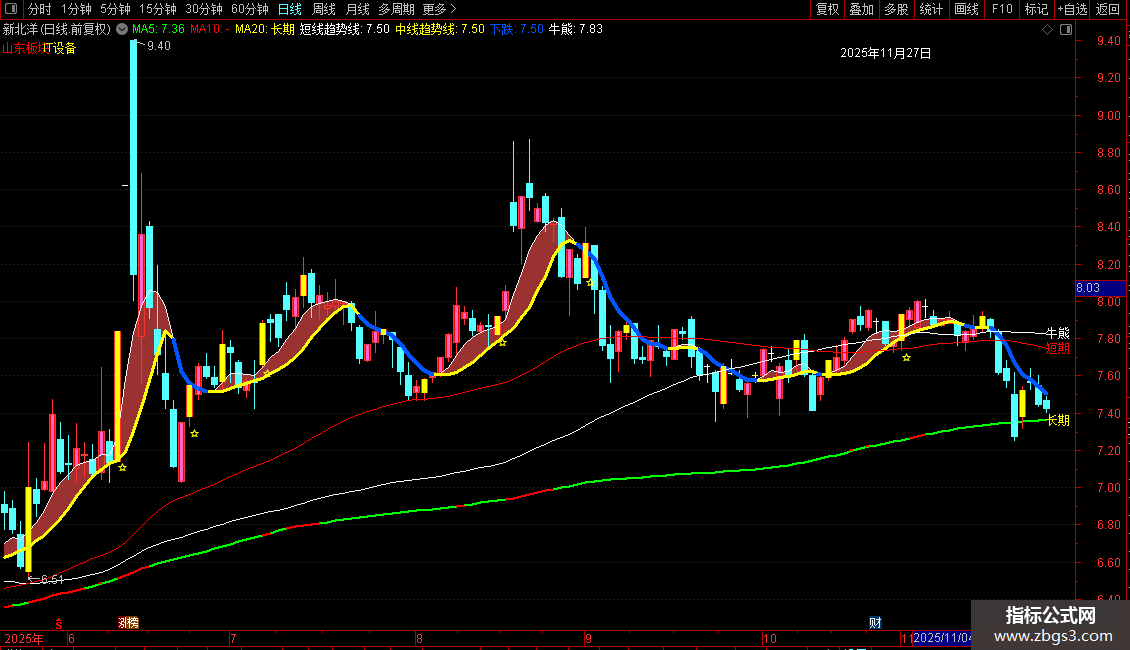Switch to 60分钟 period
The height and width of the screenshot is (650, 1130).
tap(249, 9)
